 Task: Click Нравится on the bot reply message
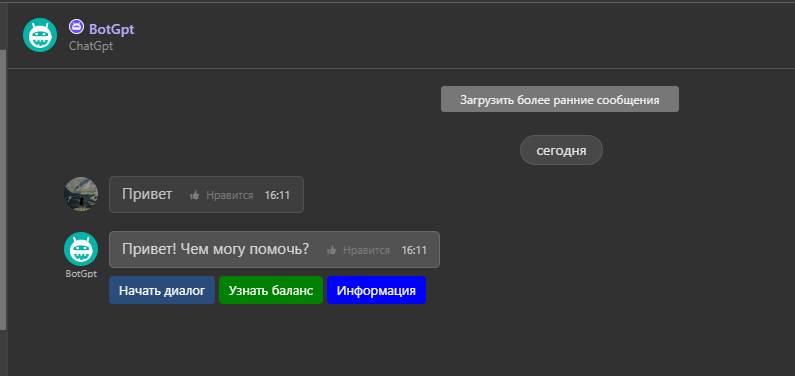pos(367,250)
